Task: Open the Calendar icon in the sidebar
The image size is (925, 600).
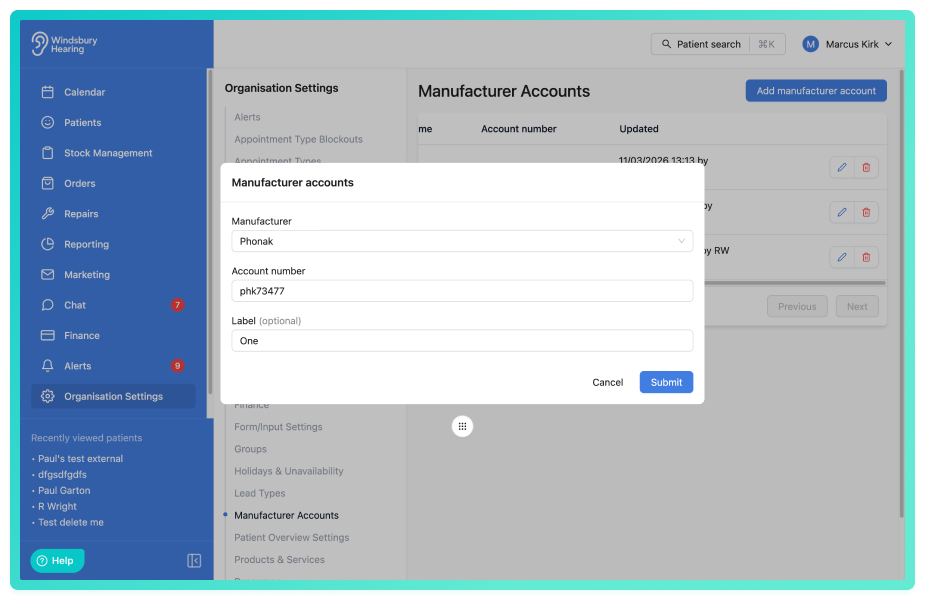Action: (48, 92)
